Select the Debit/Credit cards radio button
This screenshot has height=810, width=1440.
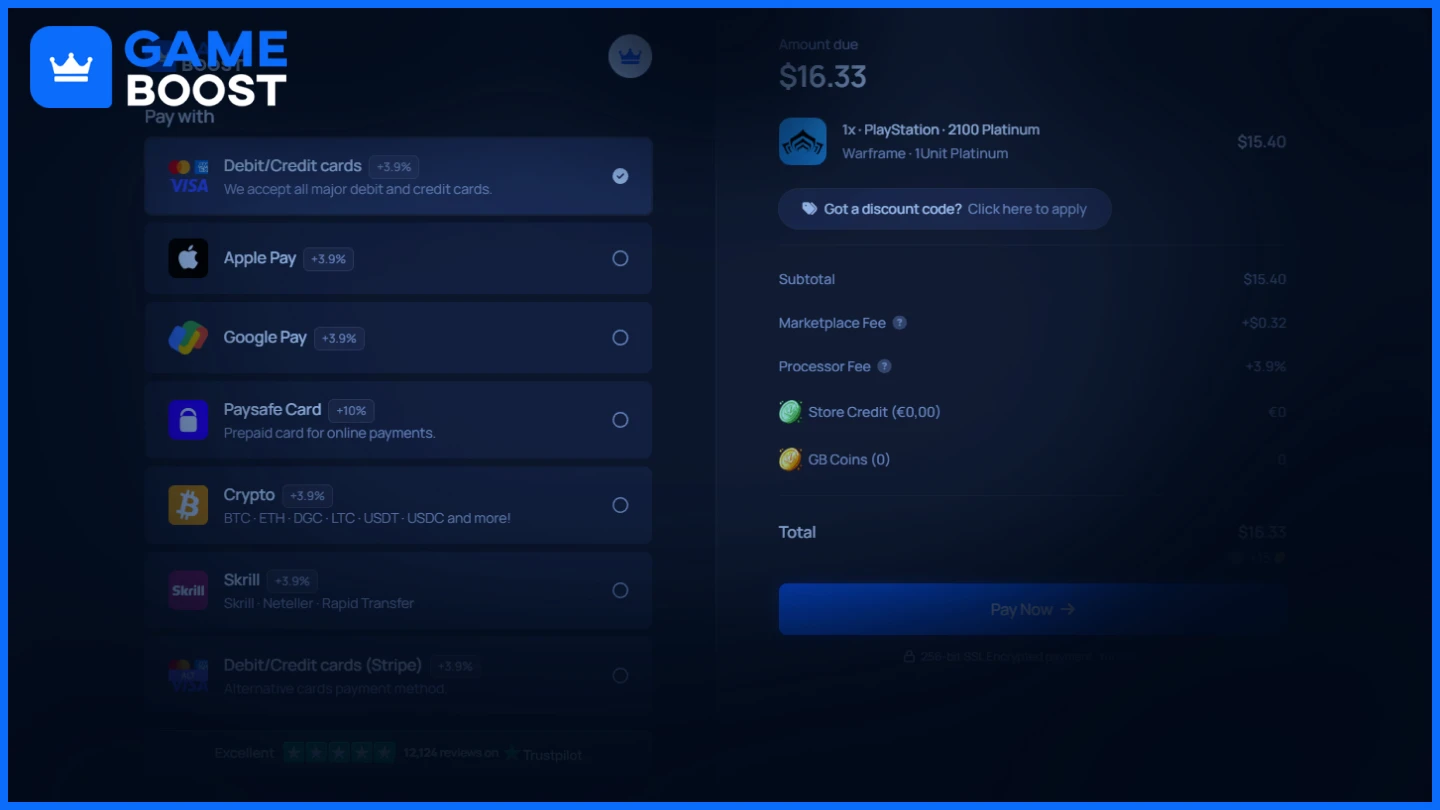(620, 176)
